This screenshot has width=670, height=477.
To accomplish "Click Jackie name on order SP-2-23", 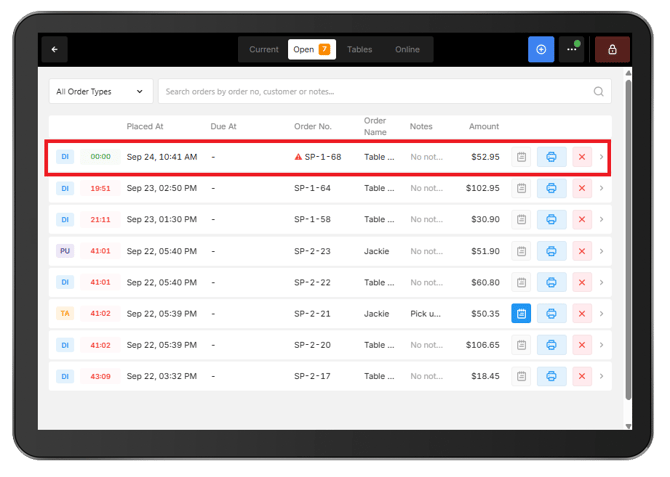I will [376, 251].
